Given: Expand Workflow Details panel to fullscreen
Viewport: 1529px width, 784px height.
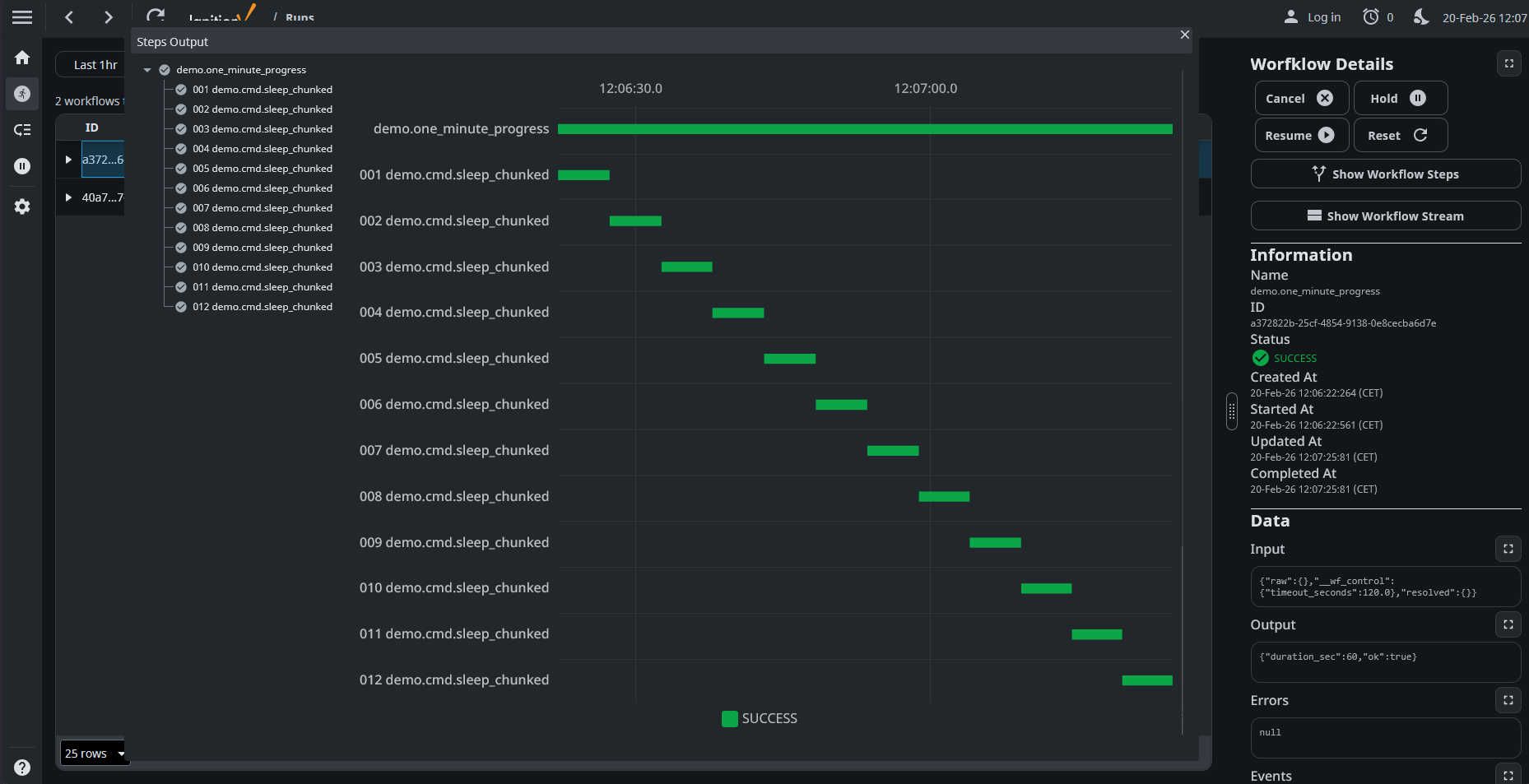Looking at the screenshot, I should [x=1508, y=63].
